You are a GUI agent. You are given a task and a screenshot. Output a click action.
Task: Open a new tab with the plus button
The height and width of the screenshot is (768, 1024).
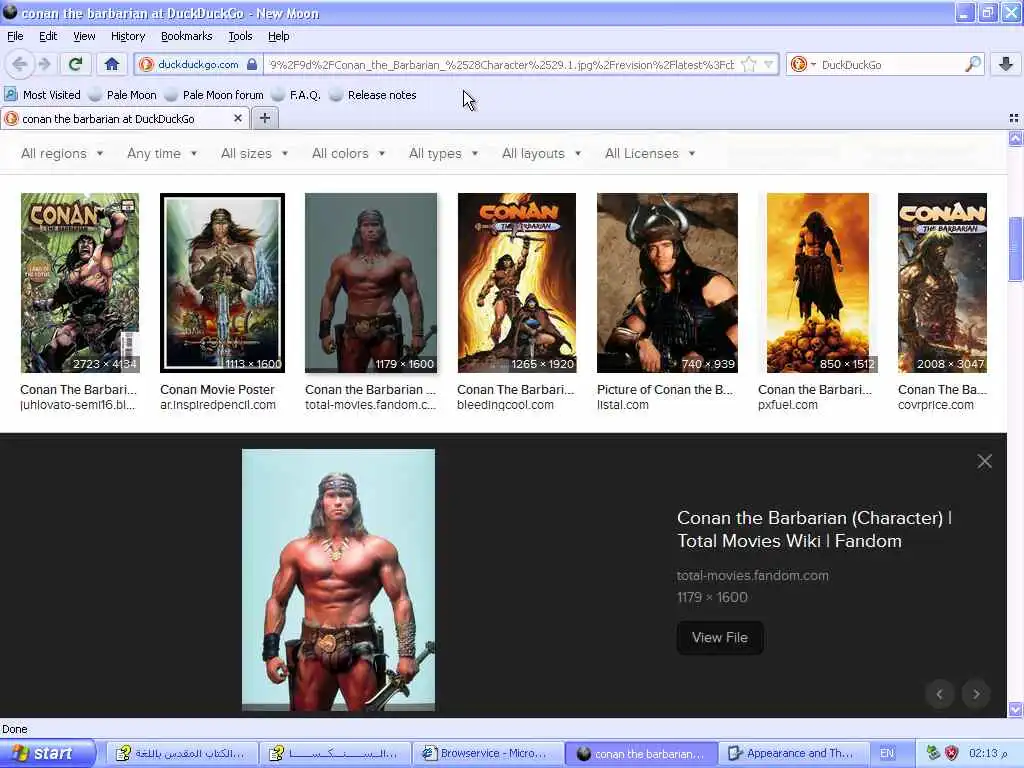(x=264, y=118)
